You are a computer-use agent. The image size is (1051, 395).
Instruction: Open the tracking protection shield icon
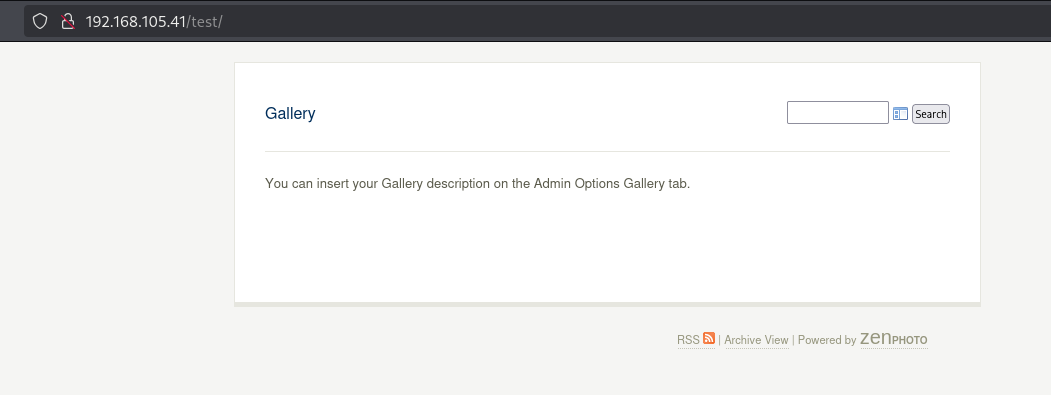[x=40, y=21]
